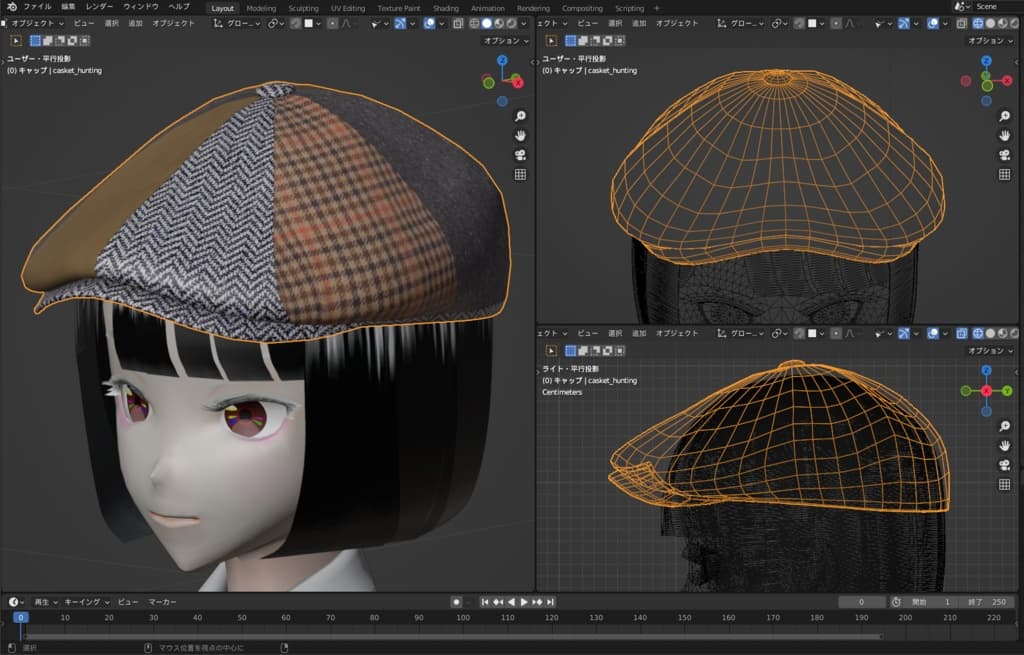1024x655 pixels.
Task: Click the zoom magnifier icon in the main viewport
Action: click(x=520, y=116)
